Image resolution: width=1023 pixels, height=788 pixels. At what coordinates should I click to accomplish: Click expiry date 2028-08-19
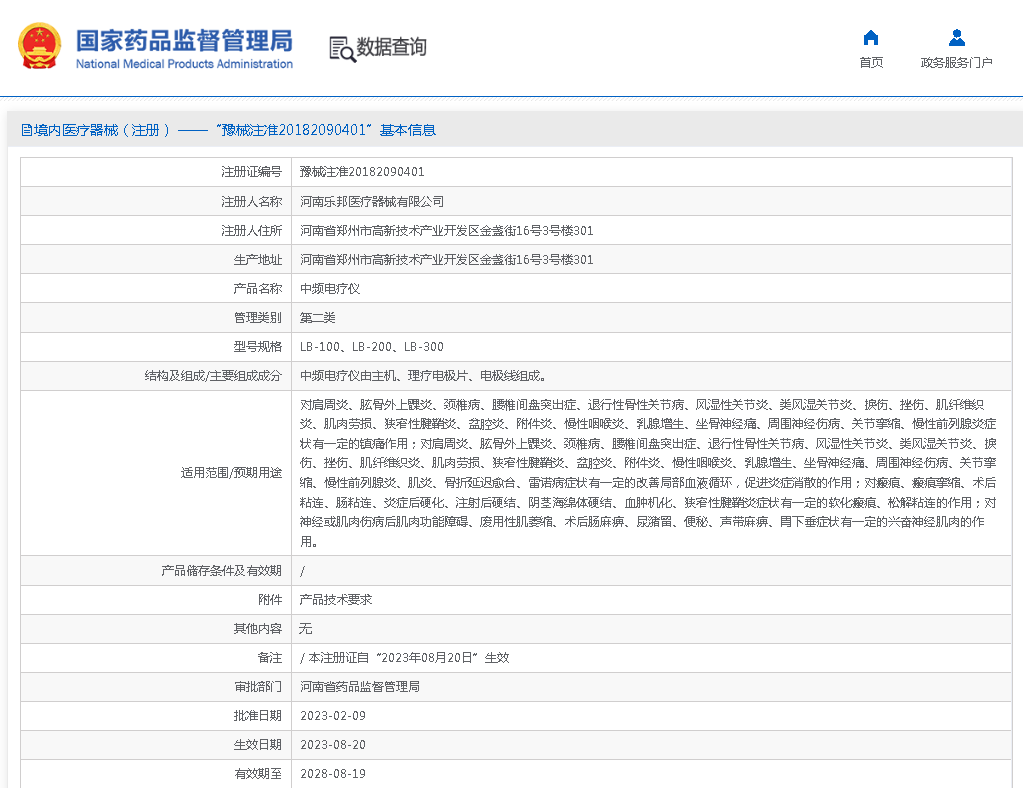(333, 774)
